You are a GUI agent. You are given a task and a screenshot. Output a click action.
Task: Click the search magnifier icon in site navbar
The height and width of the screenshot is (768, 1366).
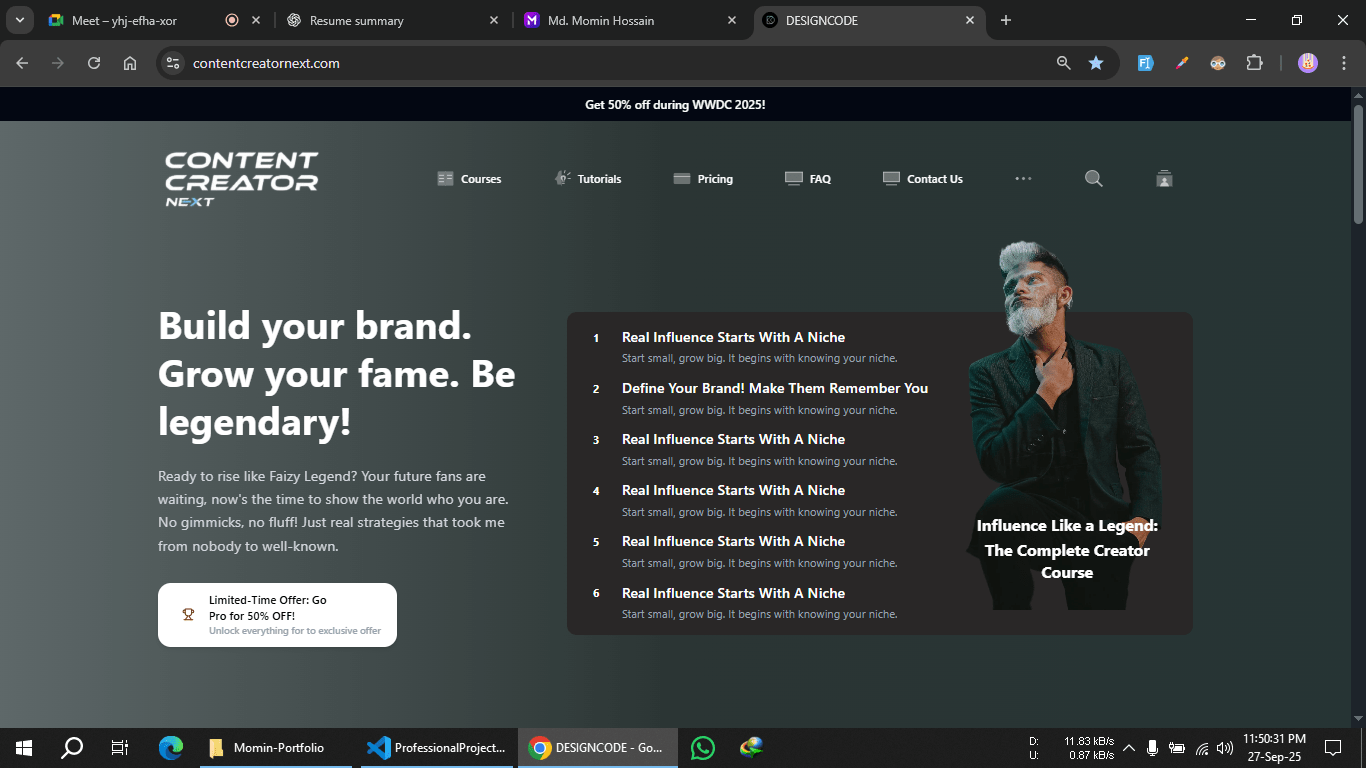[x=1093, y=179]
